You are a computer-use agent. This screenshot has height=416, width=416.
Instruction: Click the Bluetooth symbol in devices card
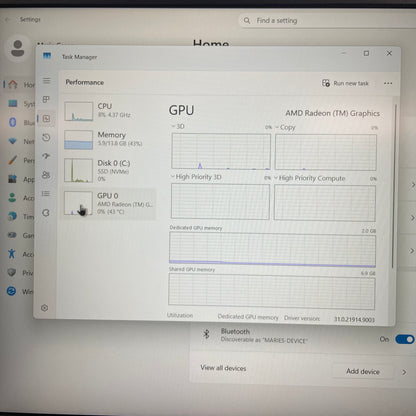pyautogui.click(x=206, y=334)
